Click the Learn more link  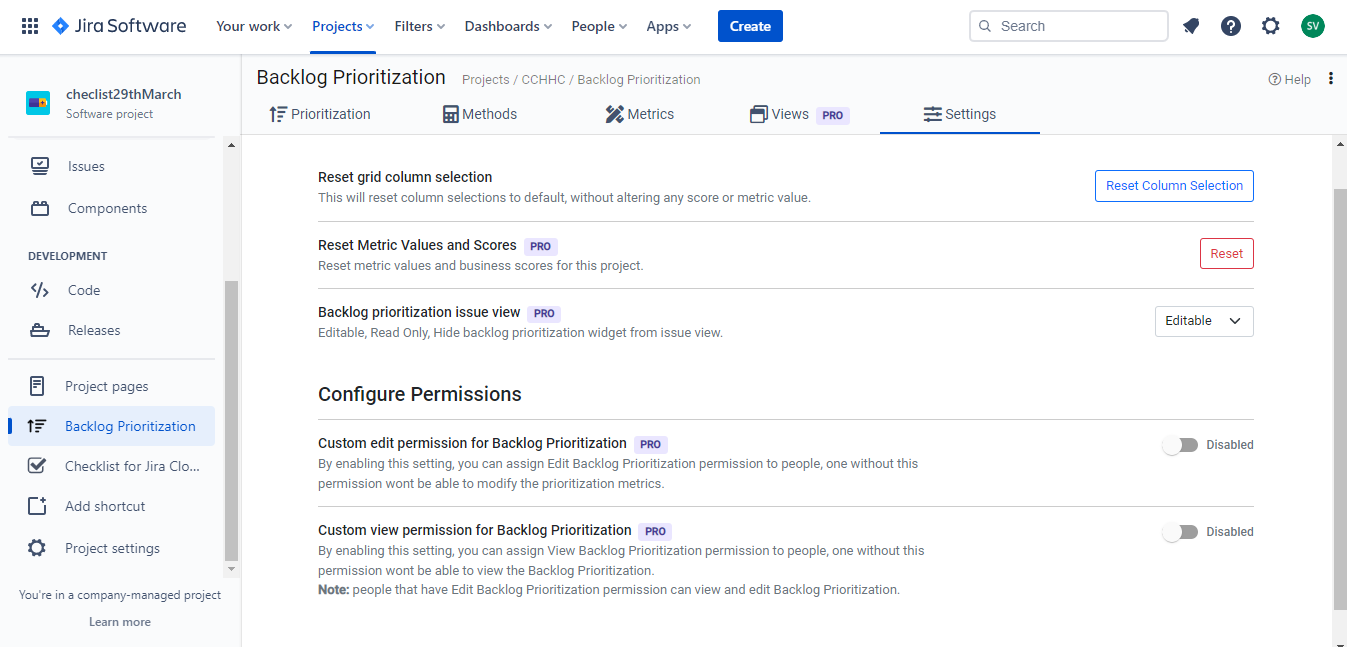tap(120, 622)
